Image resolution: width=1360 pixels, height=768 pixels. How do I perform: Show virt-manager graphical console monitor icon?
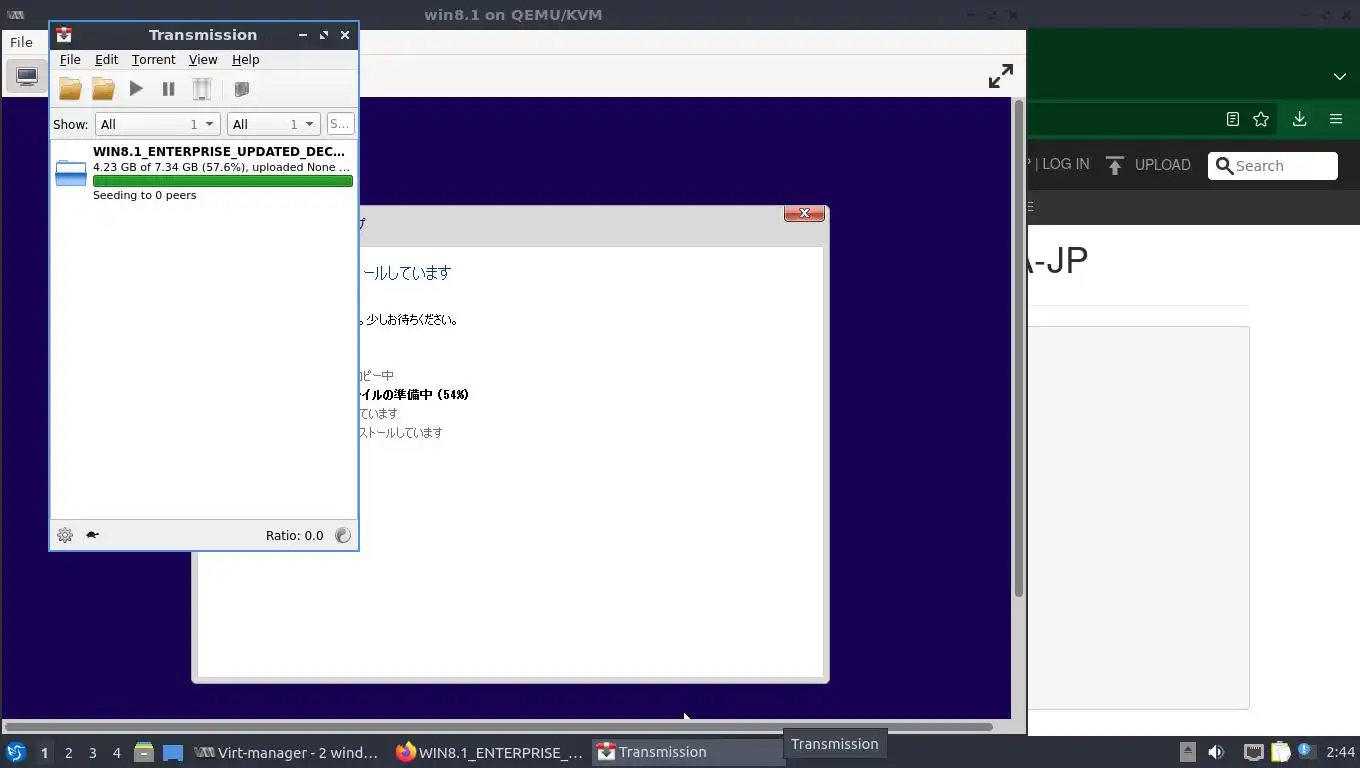click(27, 76)
